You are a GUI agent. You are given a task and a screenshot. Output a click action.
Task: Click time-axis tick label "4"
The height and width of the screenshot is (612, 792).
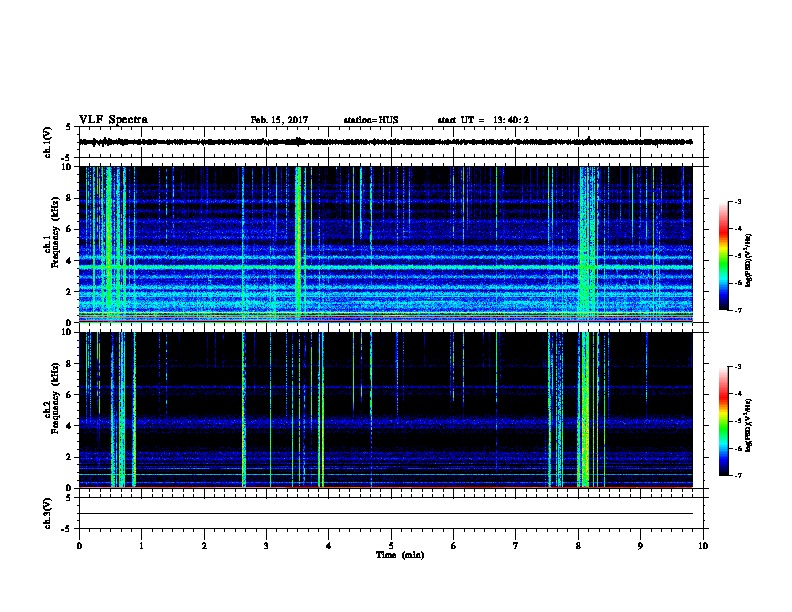click(329, 546)
